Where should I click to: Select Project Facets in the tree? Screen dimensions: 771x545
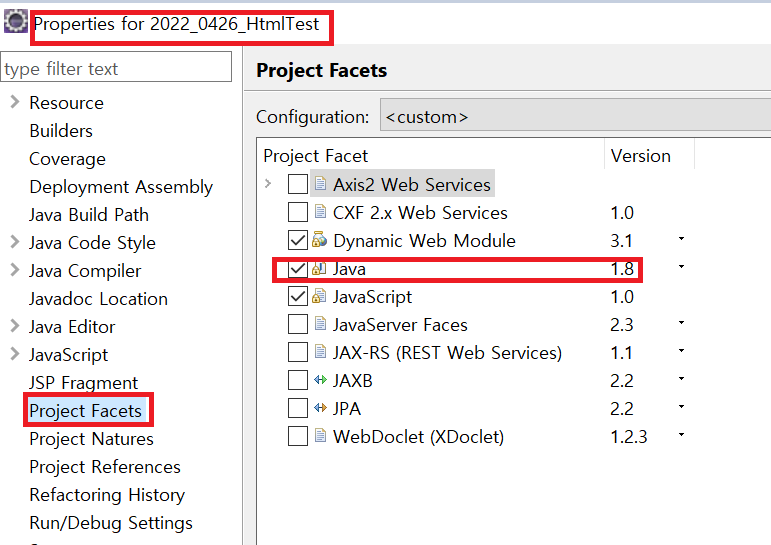(x=86, y=411)
